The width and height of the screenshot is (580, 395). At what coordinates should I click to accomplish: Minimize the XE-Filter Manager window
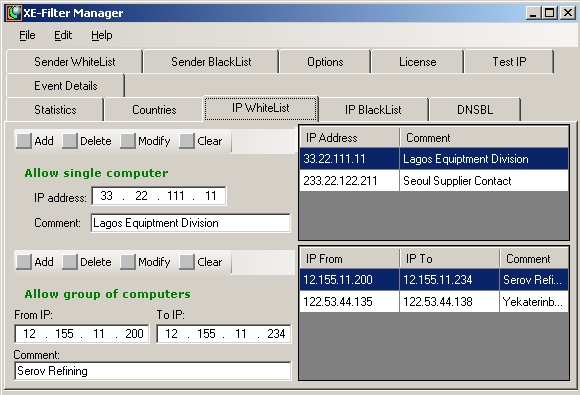pyautogui.click(x=533, y=13)
